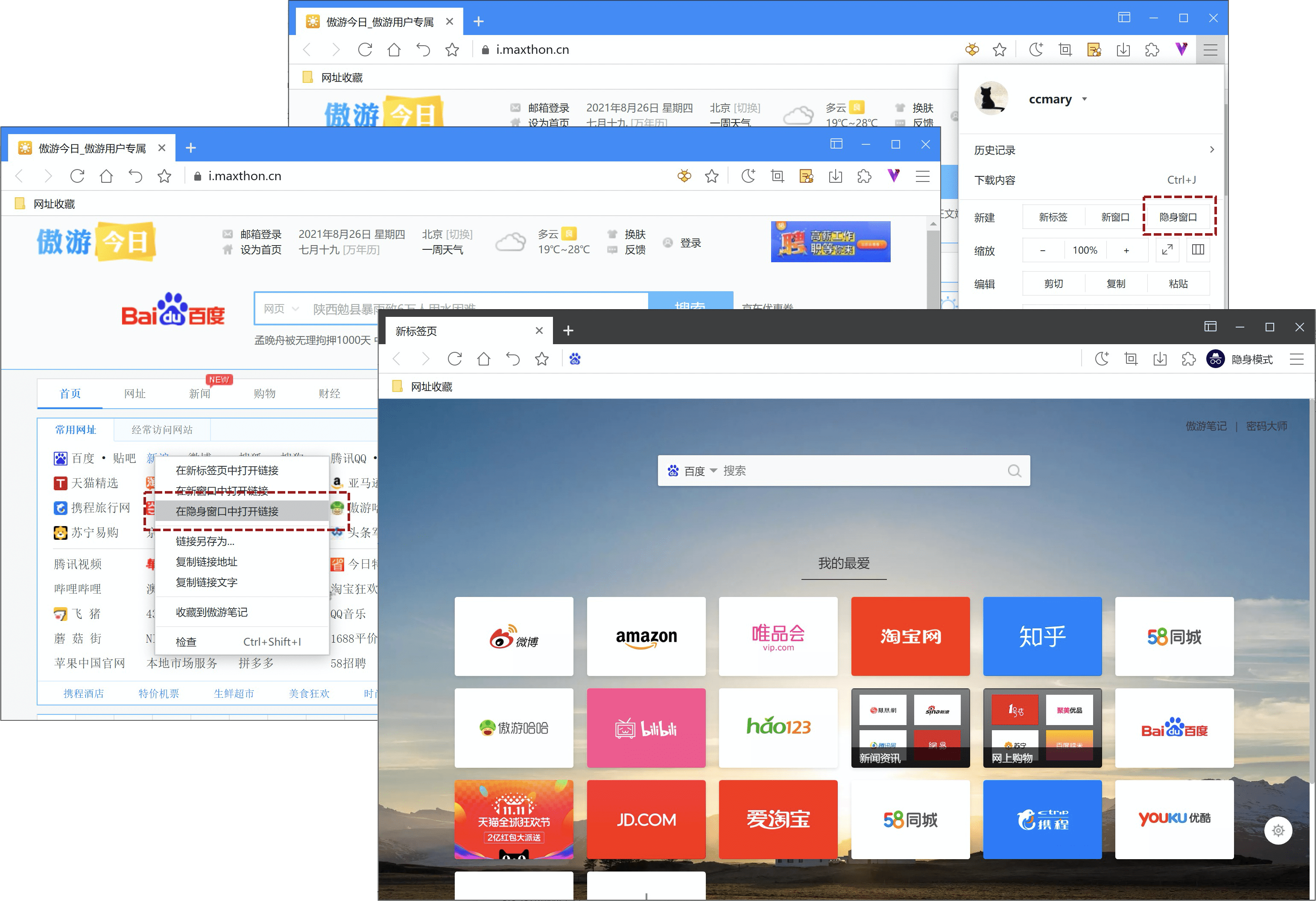
Task: Open the 新闻资讯 folder tile
Action: [910, 728]
